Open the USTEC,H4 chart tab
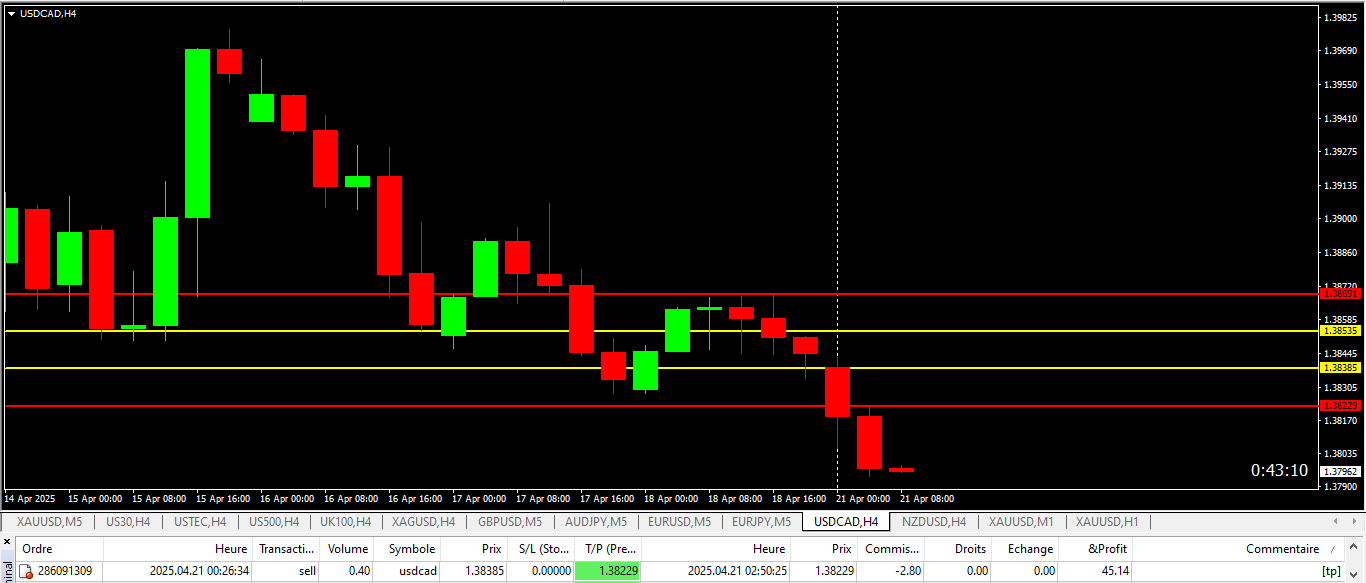Image resolution: width=1366 pixels, height=583 pixels. click(200, 521)
